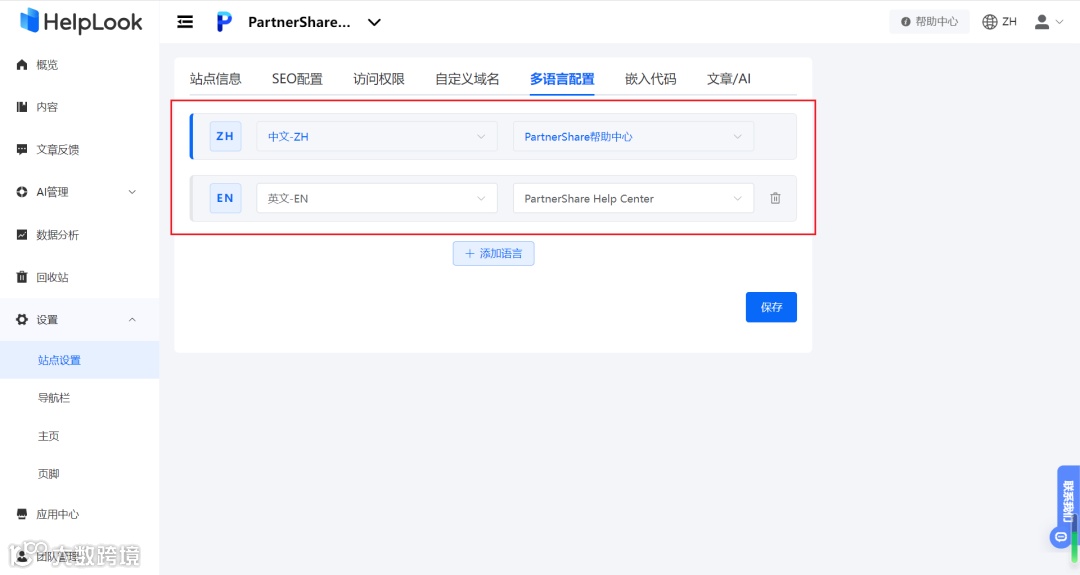Click the gear icon next to 设置
This screenshot has height=575, width=1080.
click(22, 320)
